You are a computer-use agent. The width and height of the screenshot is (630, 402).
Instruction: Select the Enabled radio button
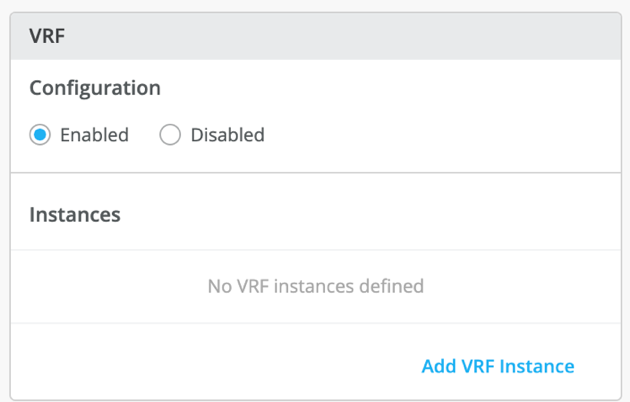pos(40,135)
